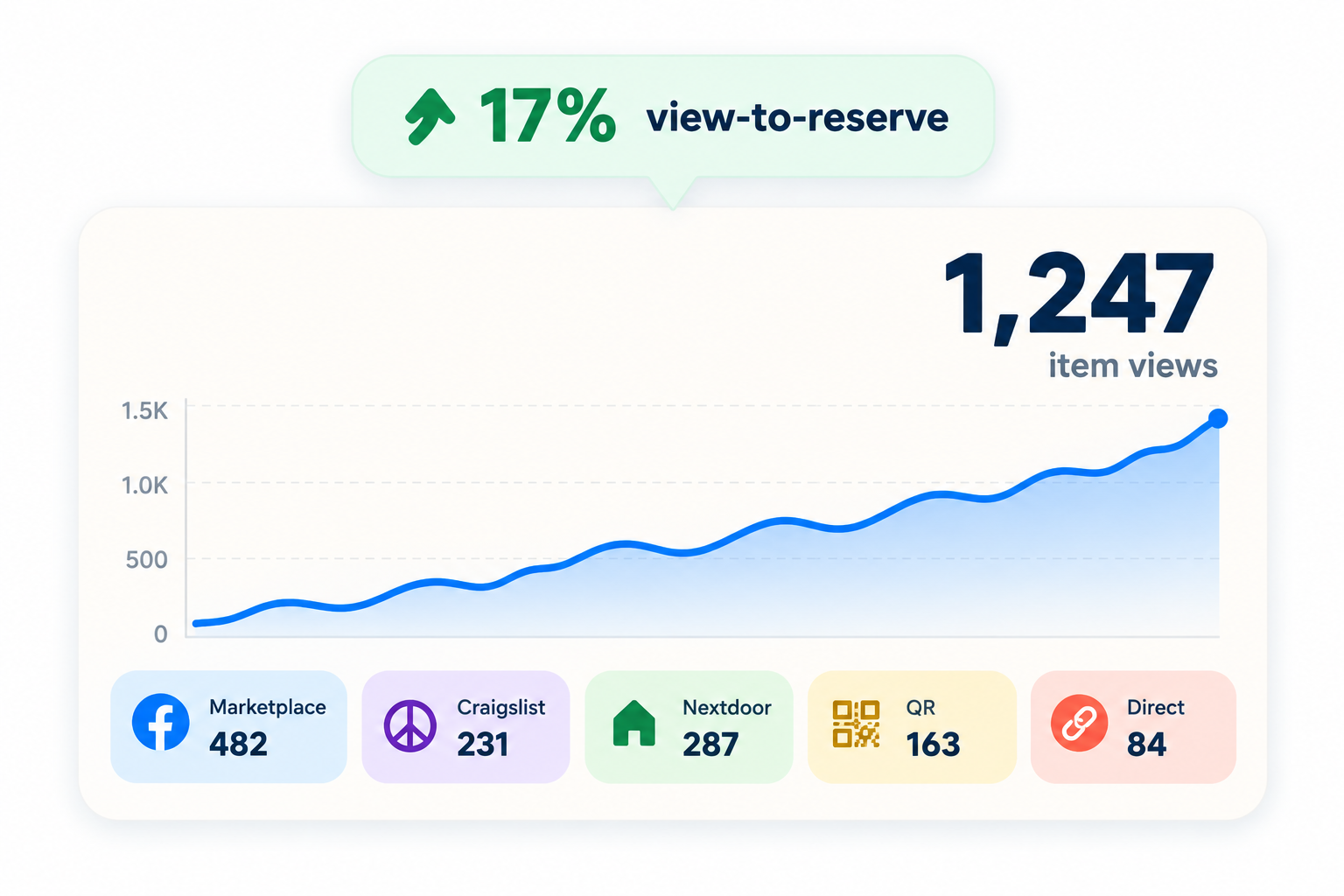Select the blue endpoint dot on the chart
The height and width of the screenshot is (896, 1344).
1217,418
